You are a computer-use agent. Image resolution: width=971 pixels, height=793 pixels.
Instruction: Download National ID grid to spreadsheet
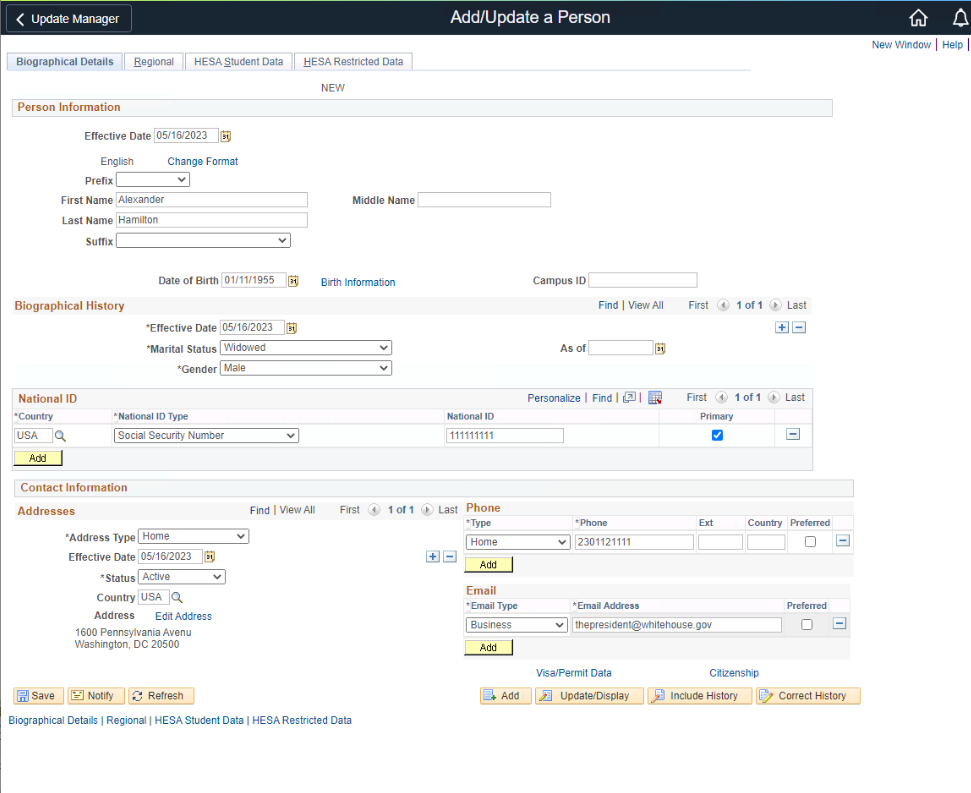(655, 397)
